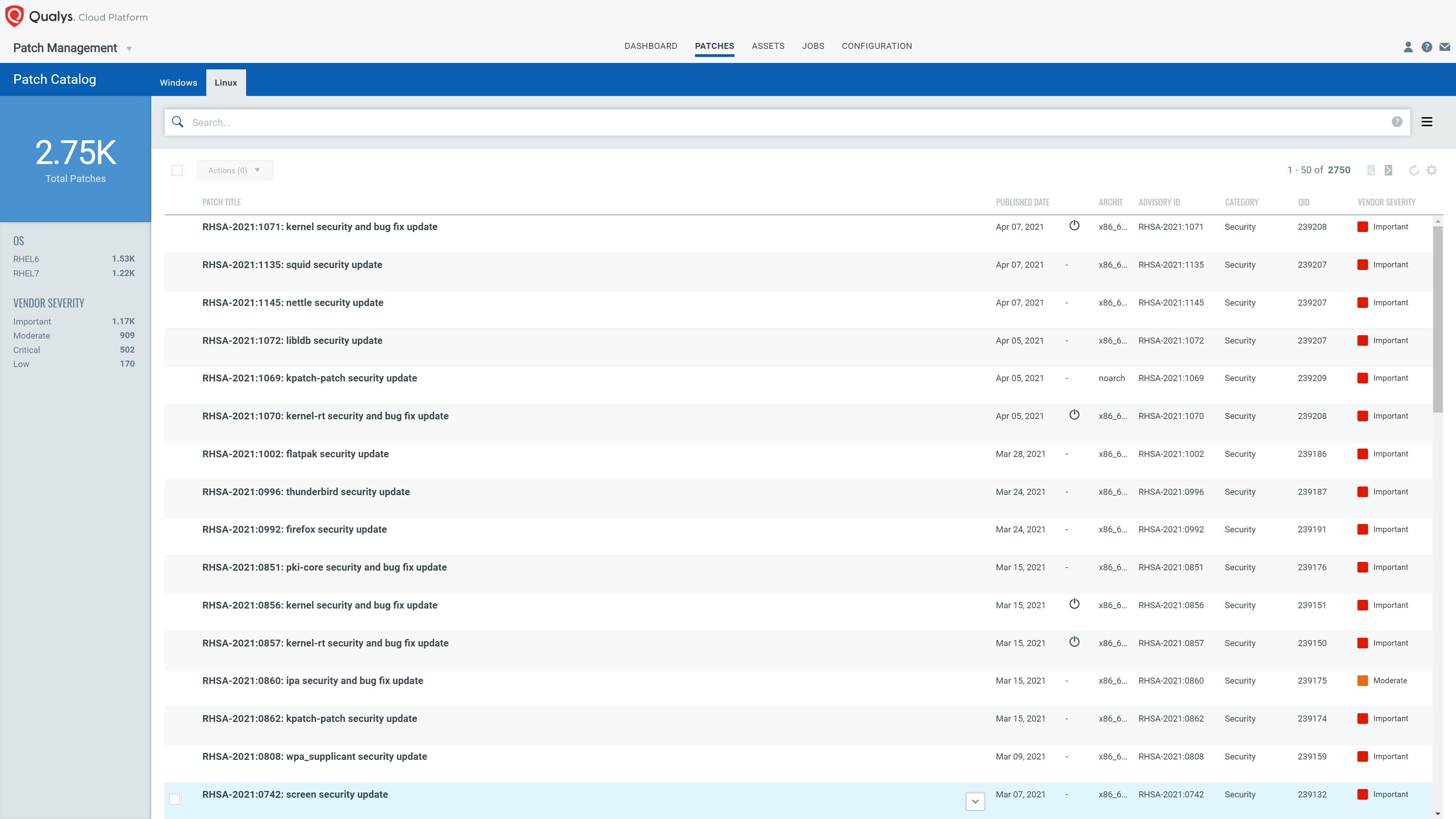Check the select-all checkbox above the table
The height and width of the screenshot is (819, 1456).
tap(177, 171)
